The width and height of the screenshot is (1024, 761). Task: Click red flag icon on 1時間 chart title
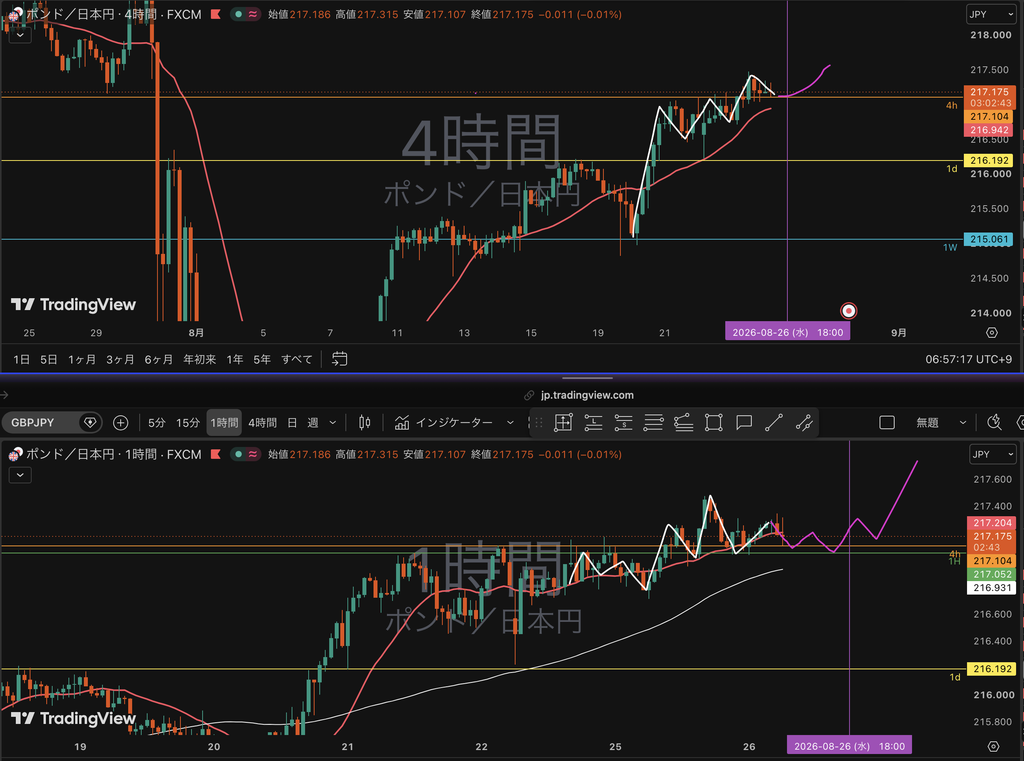click(216, 454)
